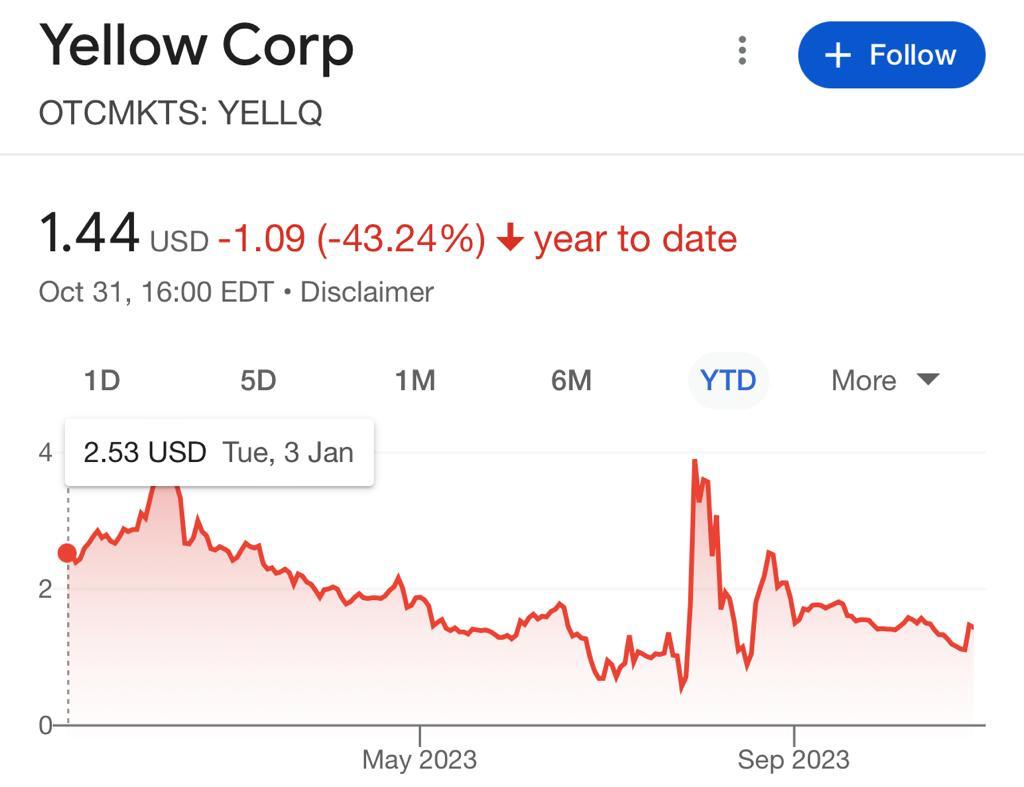Viewport: 1024px width, 787px height.
Task: Click the Yellow Corp company title
Action: 196,47
